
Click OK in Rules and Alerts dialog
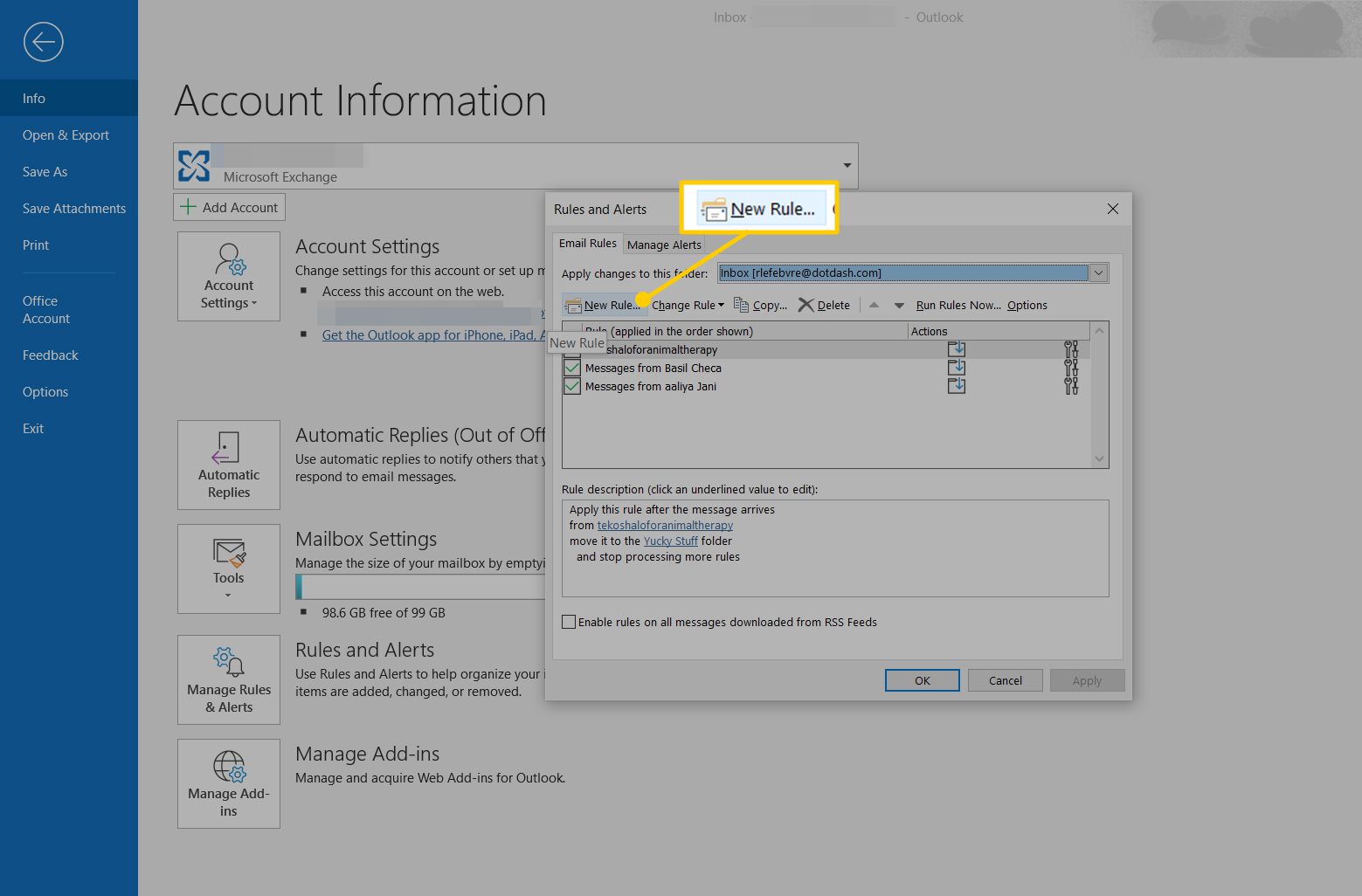923,680
